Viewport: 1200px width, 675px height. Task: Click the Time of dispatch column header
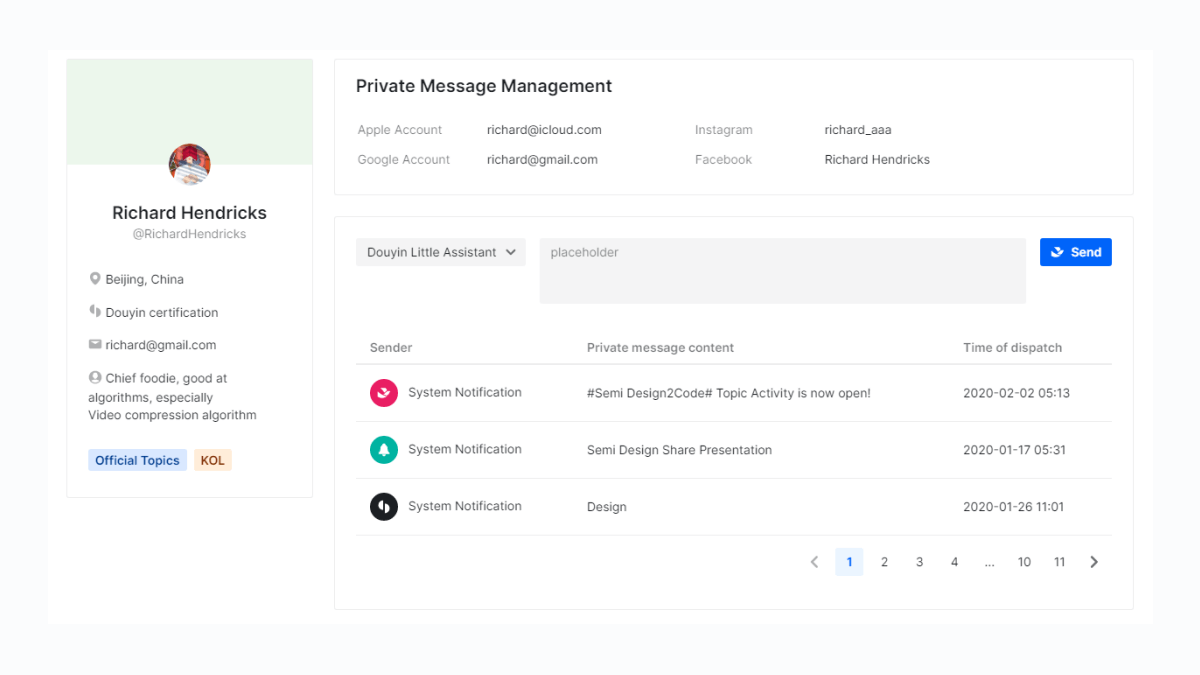point(1012,348)
